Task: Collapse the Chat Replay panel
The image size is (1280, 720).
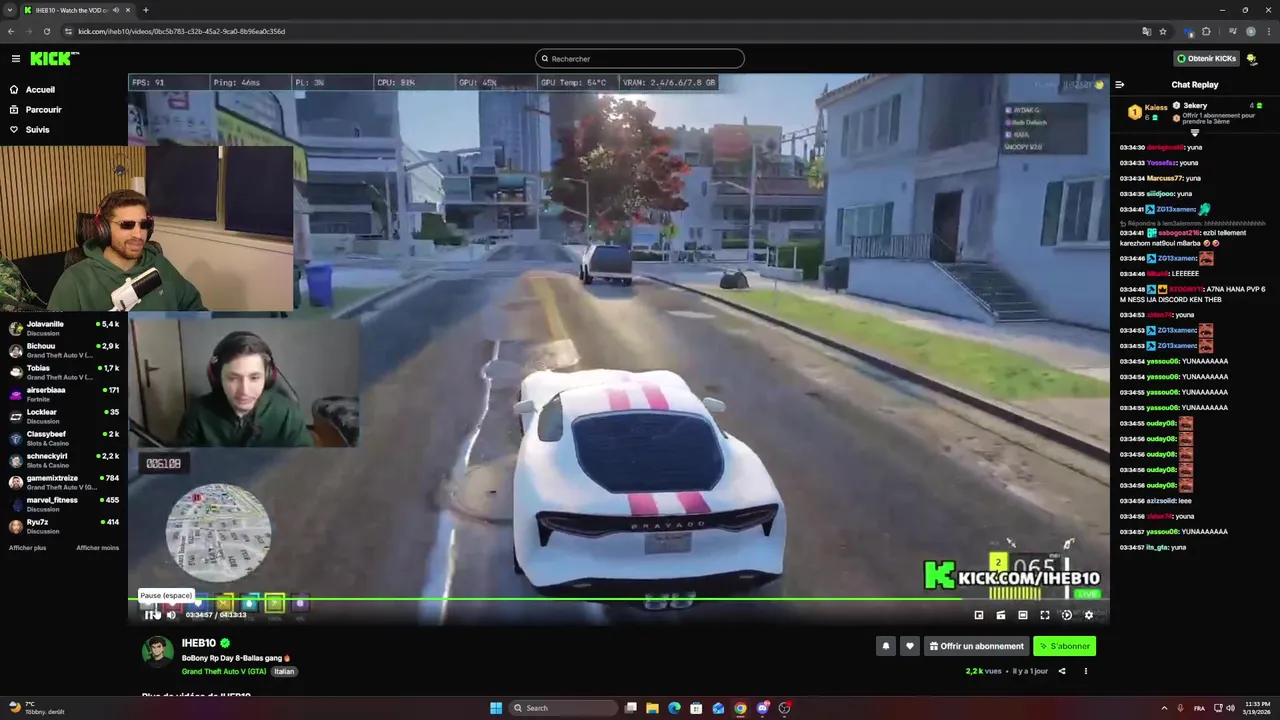Action: tap(1120, 85)
